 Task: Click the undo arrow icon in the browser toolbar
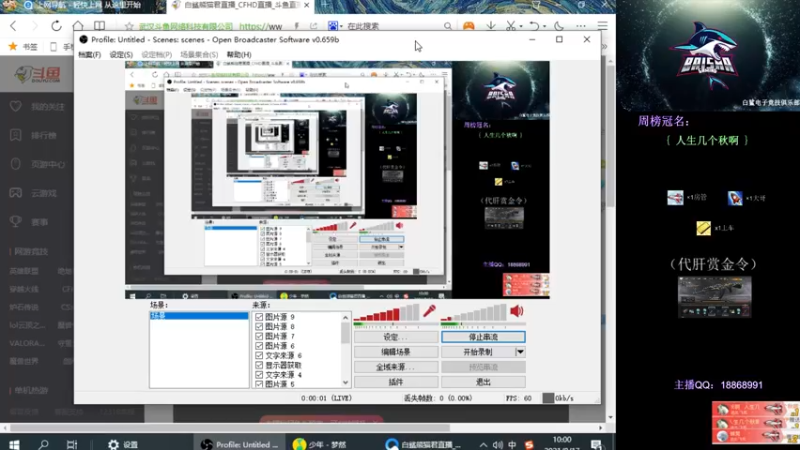pos(534,26)
